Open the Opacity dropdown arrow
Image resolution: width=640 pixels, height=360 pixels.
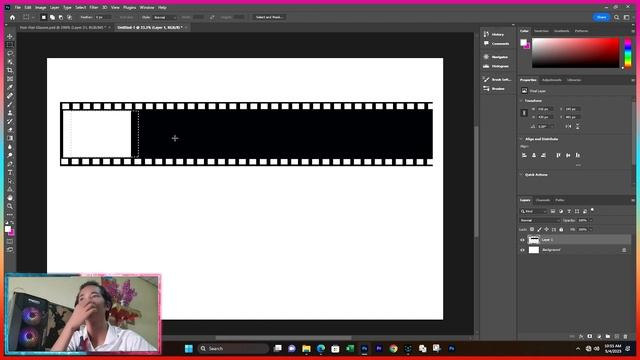(591, 220)
